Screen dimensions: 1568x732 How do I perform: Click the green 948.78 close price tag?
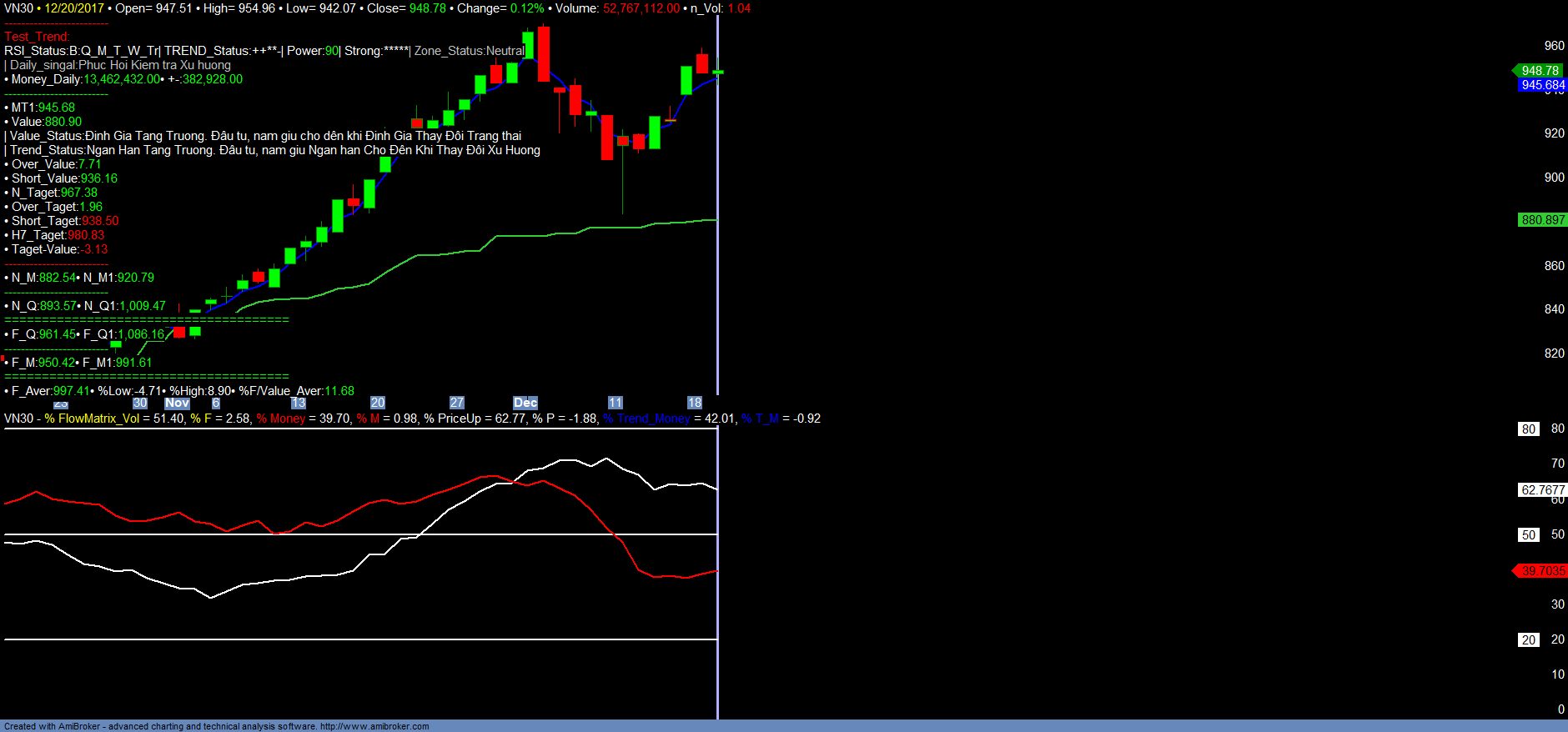tap(1540, 71)
